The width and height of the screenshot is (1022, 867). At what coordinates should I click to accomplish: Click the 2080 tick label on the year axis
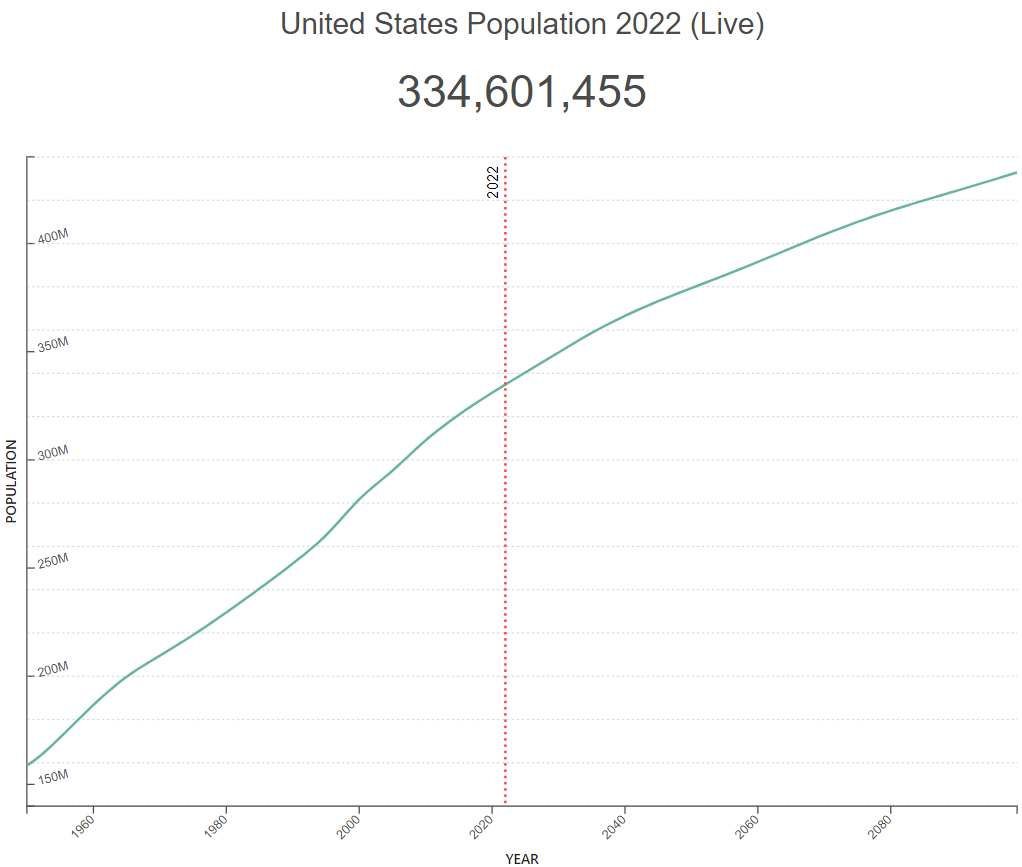pyautogui.click(x=878, y=825)
